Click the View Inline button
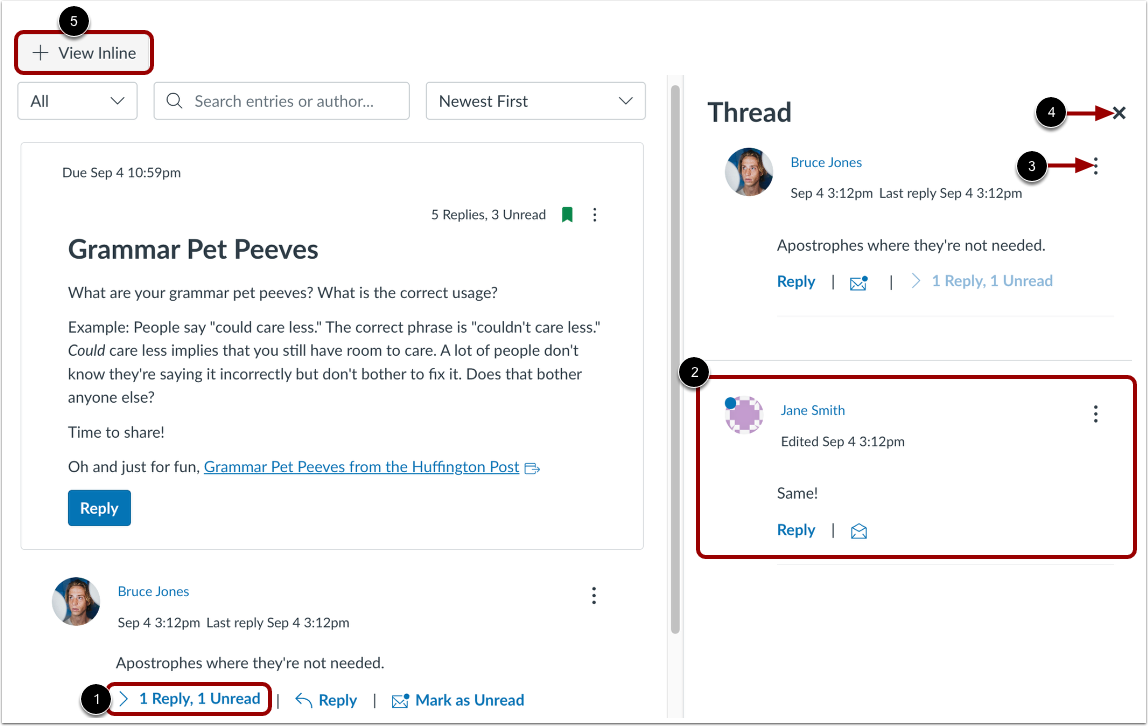This screenshot has height=726, width=1148. [x=84, y=53]
